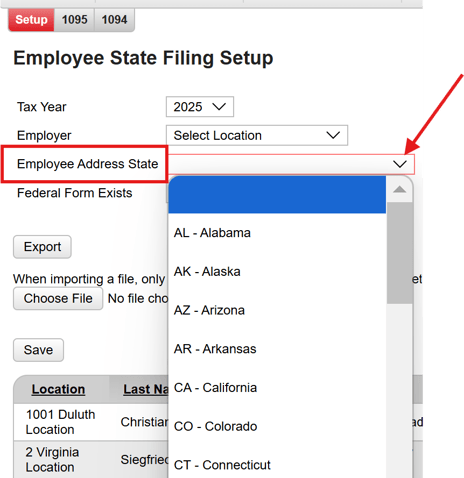Screen dimensions: 464x478
Task: Click the Save button
Action: coord(38,350)
